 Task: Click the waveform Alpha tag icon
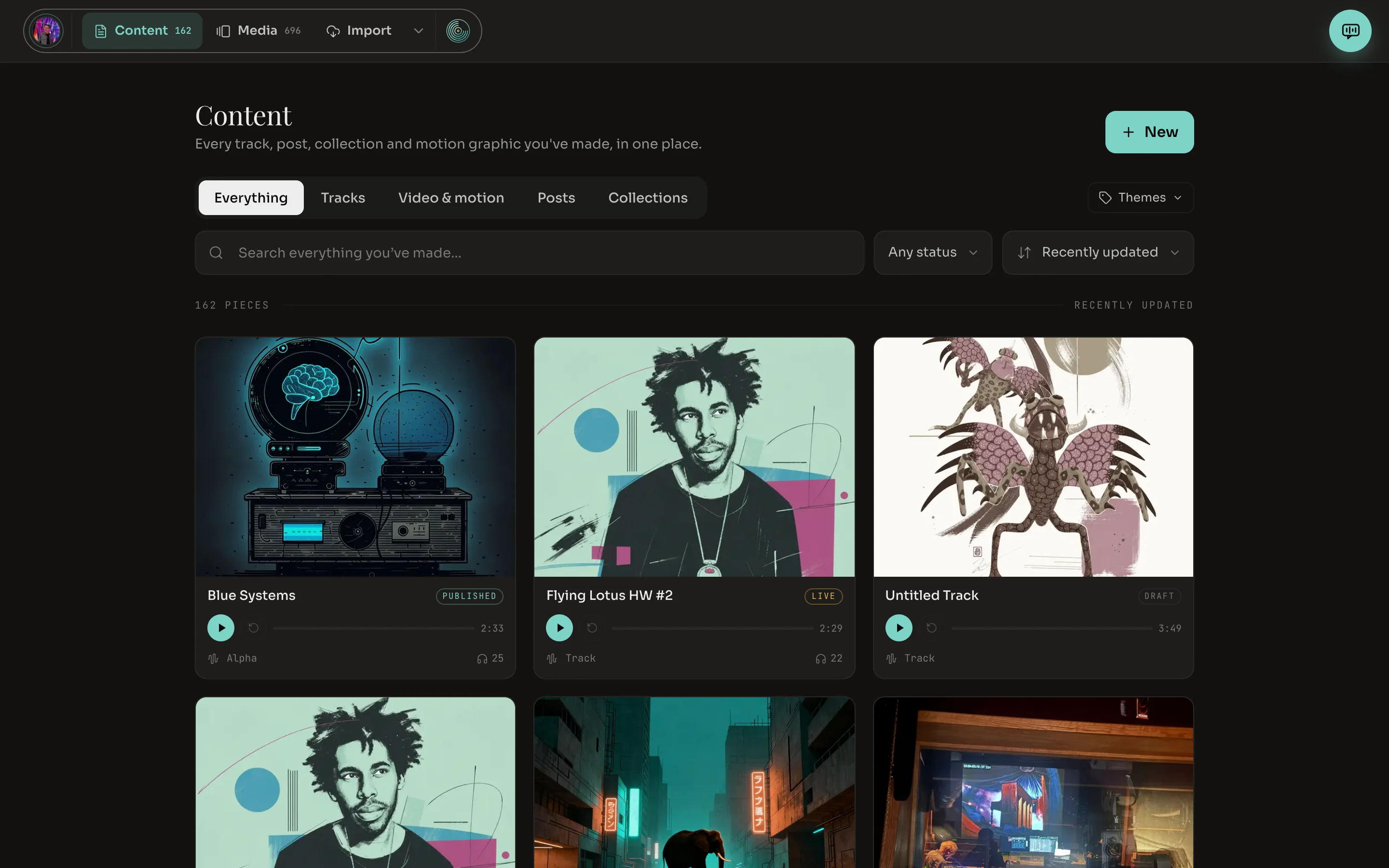click(x=214, y=658)
